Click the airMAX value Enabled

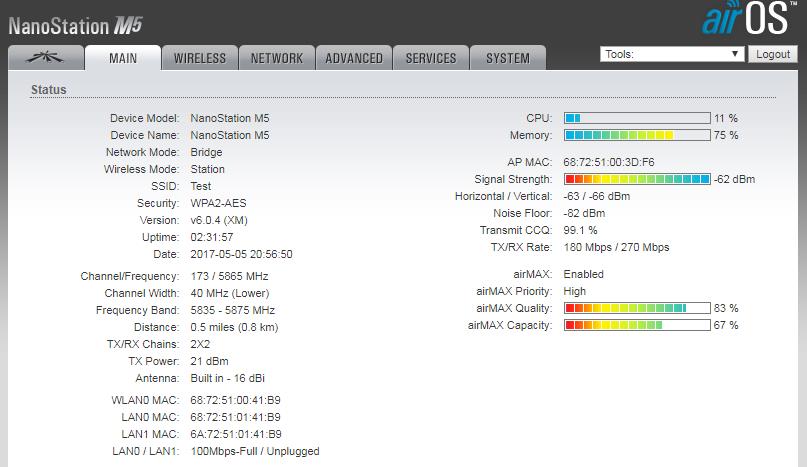tap(583, 274)
